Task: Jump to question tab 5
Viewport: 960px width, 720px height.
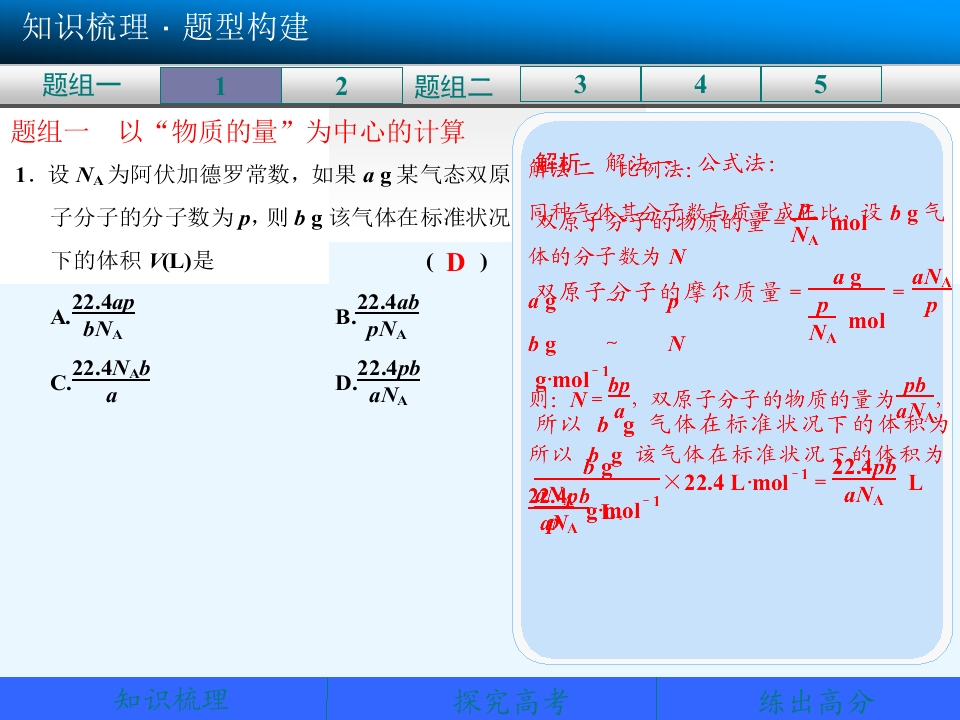Action: (x=821, y=84)
